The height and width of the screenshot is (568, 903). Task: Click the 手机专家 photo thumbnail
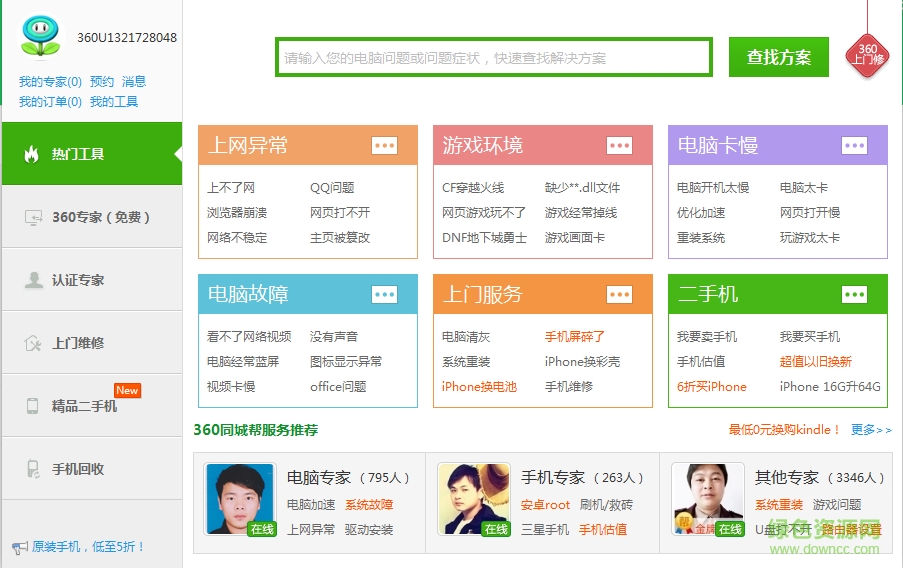click(474, 499)
